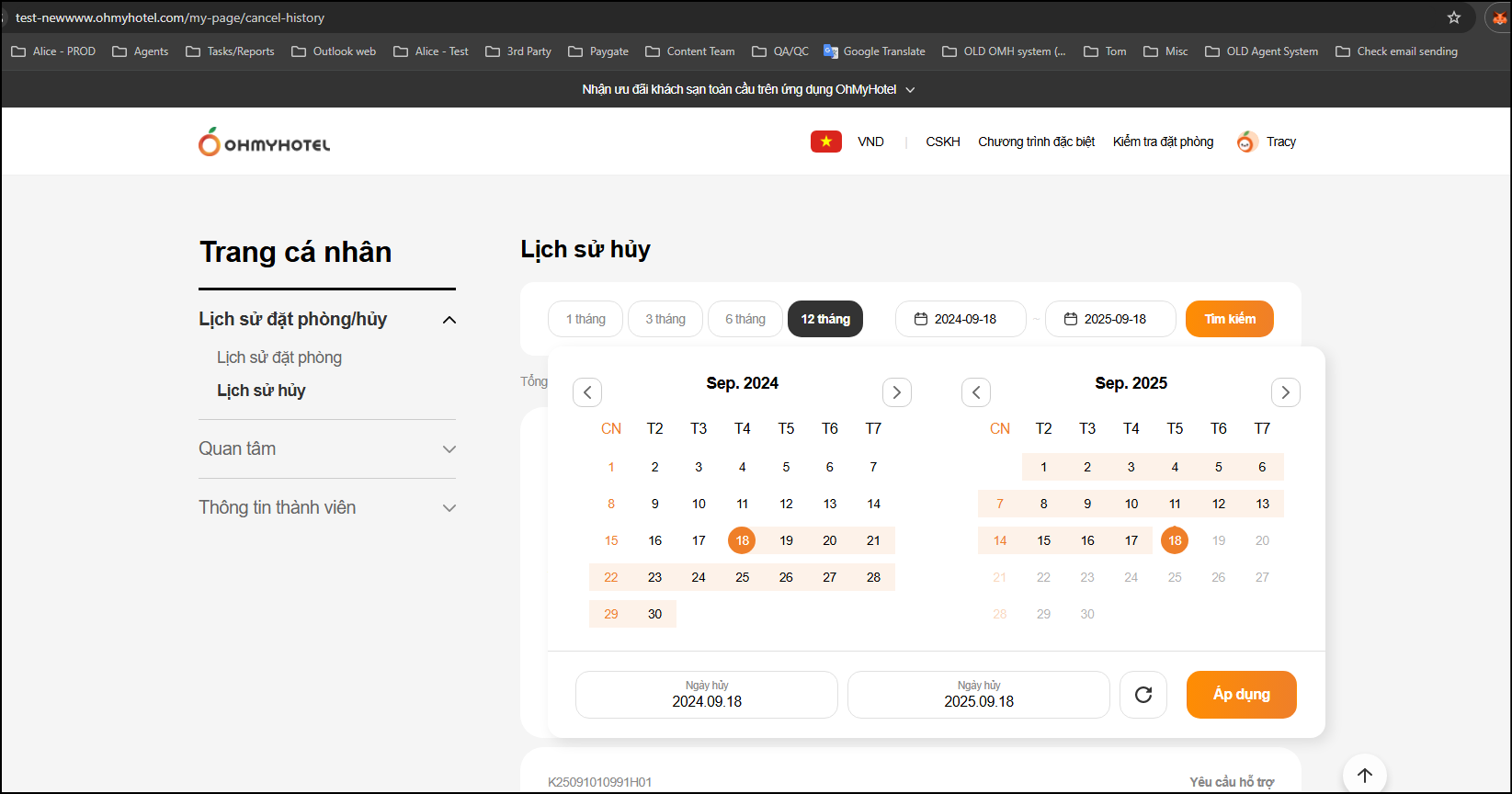Expand the Quan tâm section

click(x=449, y=449)
